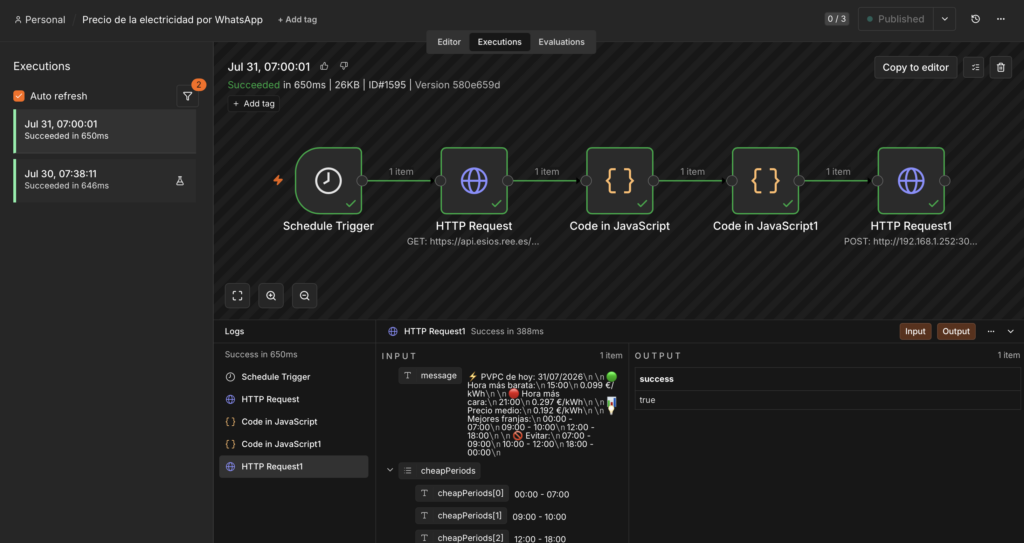Switch to the Evaluations tab
This screenshot has width=1024, height=543.
click(x=562, y=42)
